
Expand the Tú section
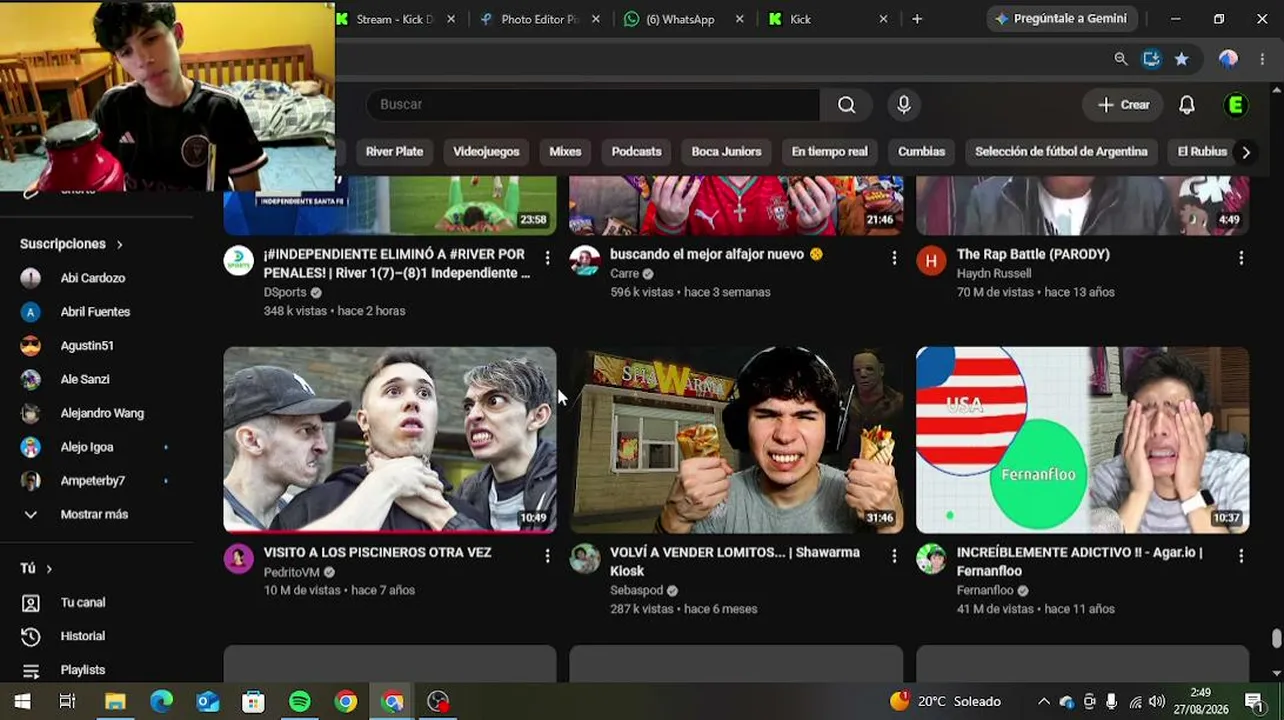36,568
